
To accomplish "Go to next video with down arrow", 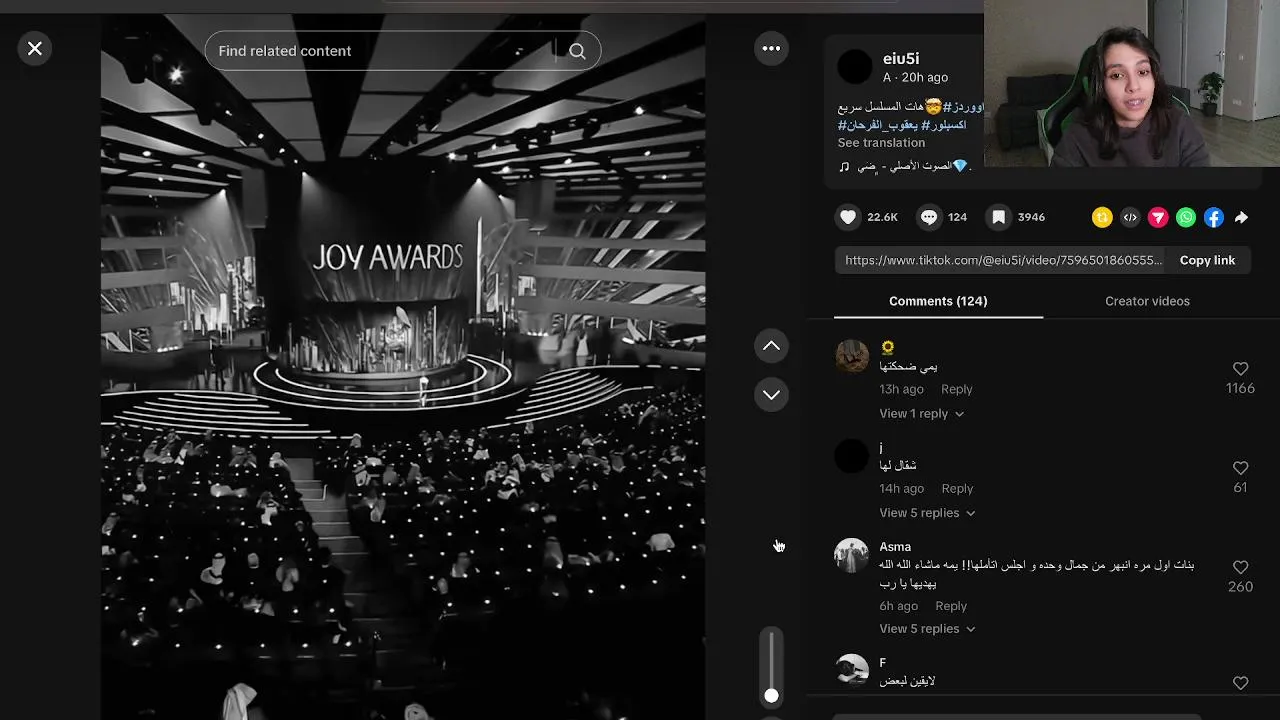I will click(771, 395).
